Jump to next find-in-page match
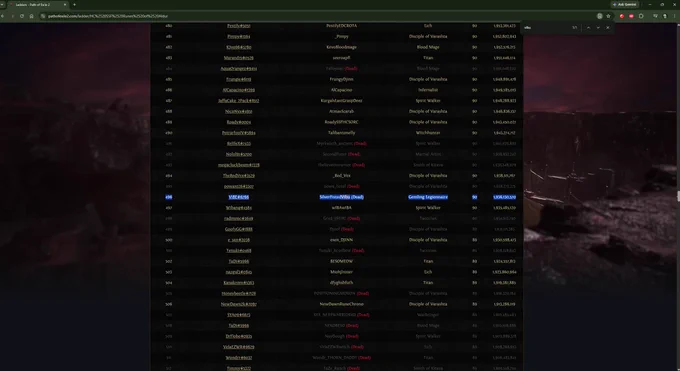 coord(598,27)
